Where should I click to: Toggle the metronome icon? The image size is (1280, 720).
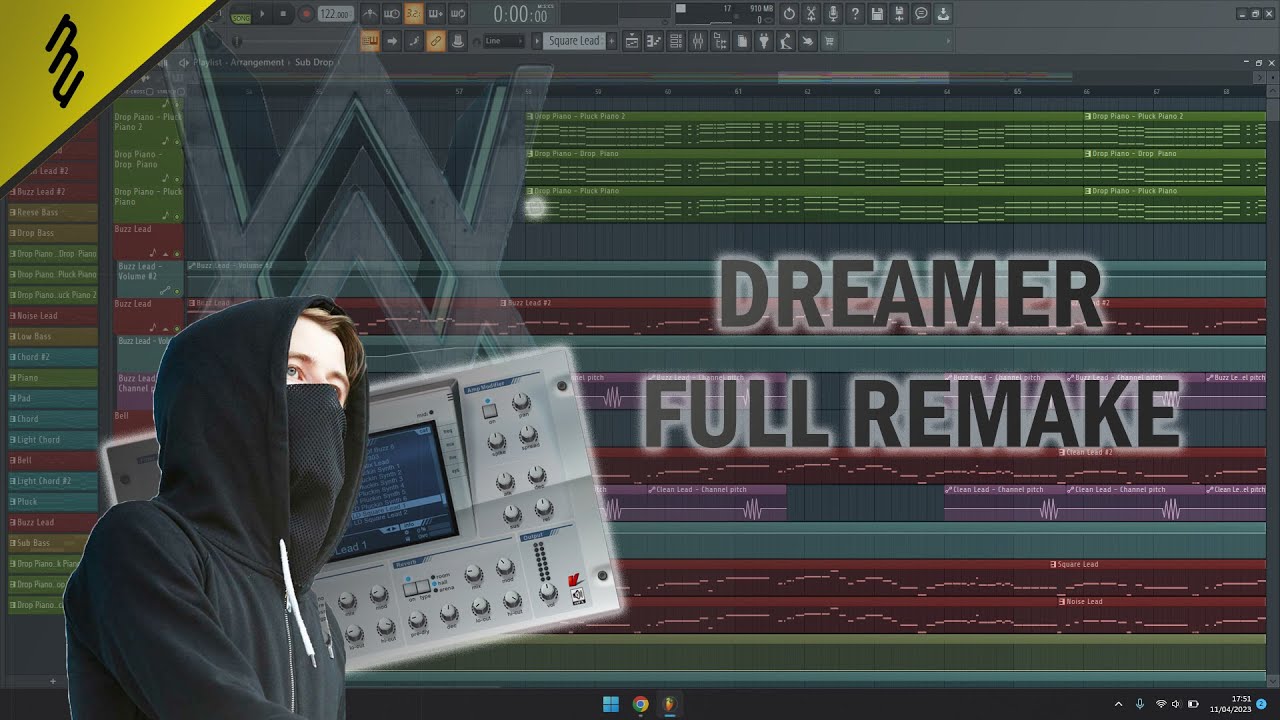[370, 14]
